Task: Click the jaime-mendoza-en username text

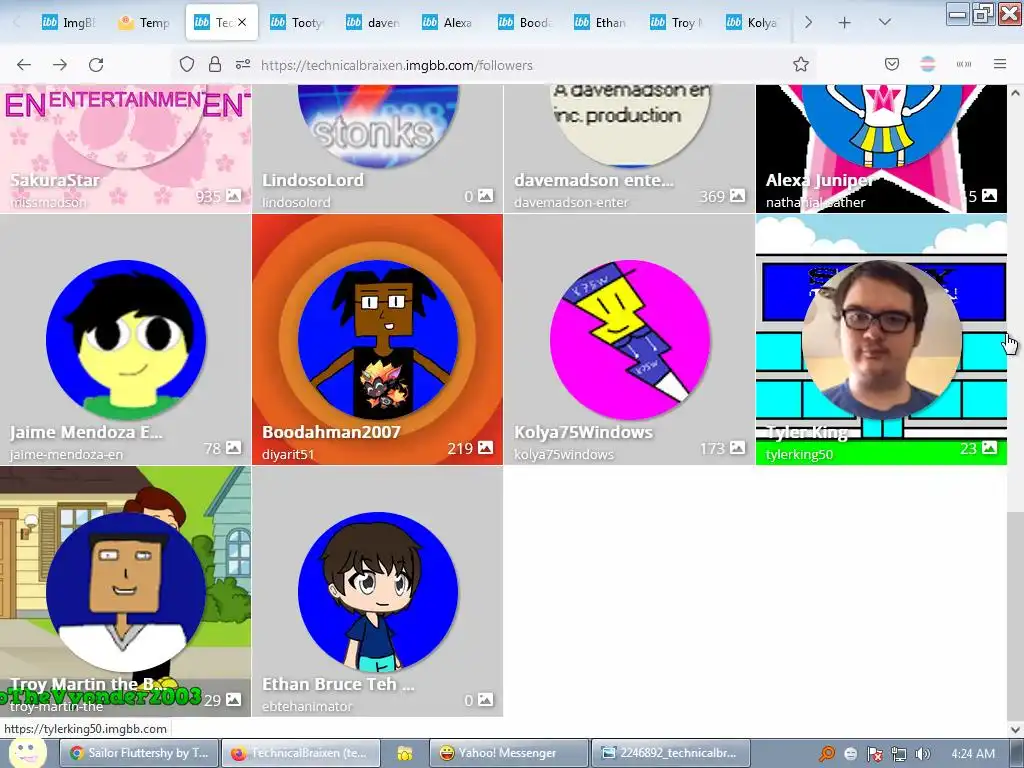Action: 66,455
